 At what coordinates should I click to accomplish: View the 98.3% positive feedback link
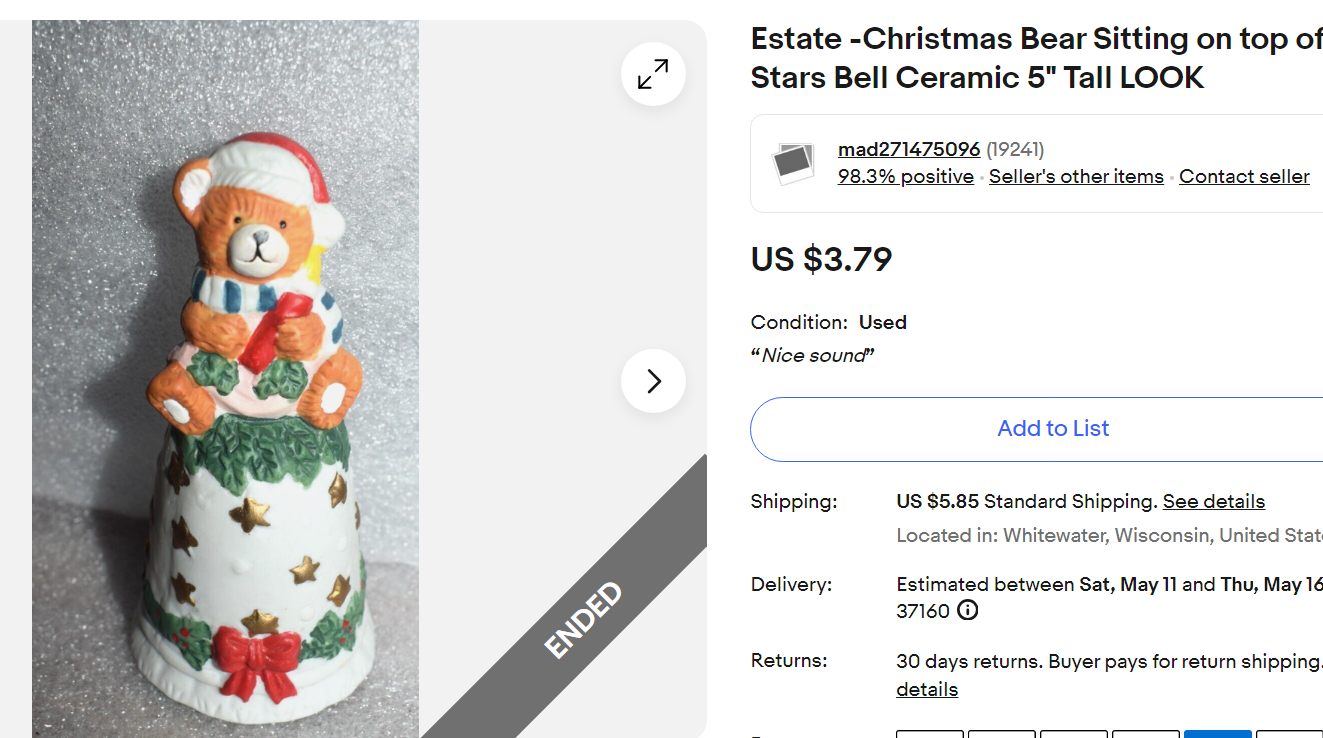[x=905, y=176]
